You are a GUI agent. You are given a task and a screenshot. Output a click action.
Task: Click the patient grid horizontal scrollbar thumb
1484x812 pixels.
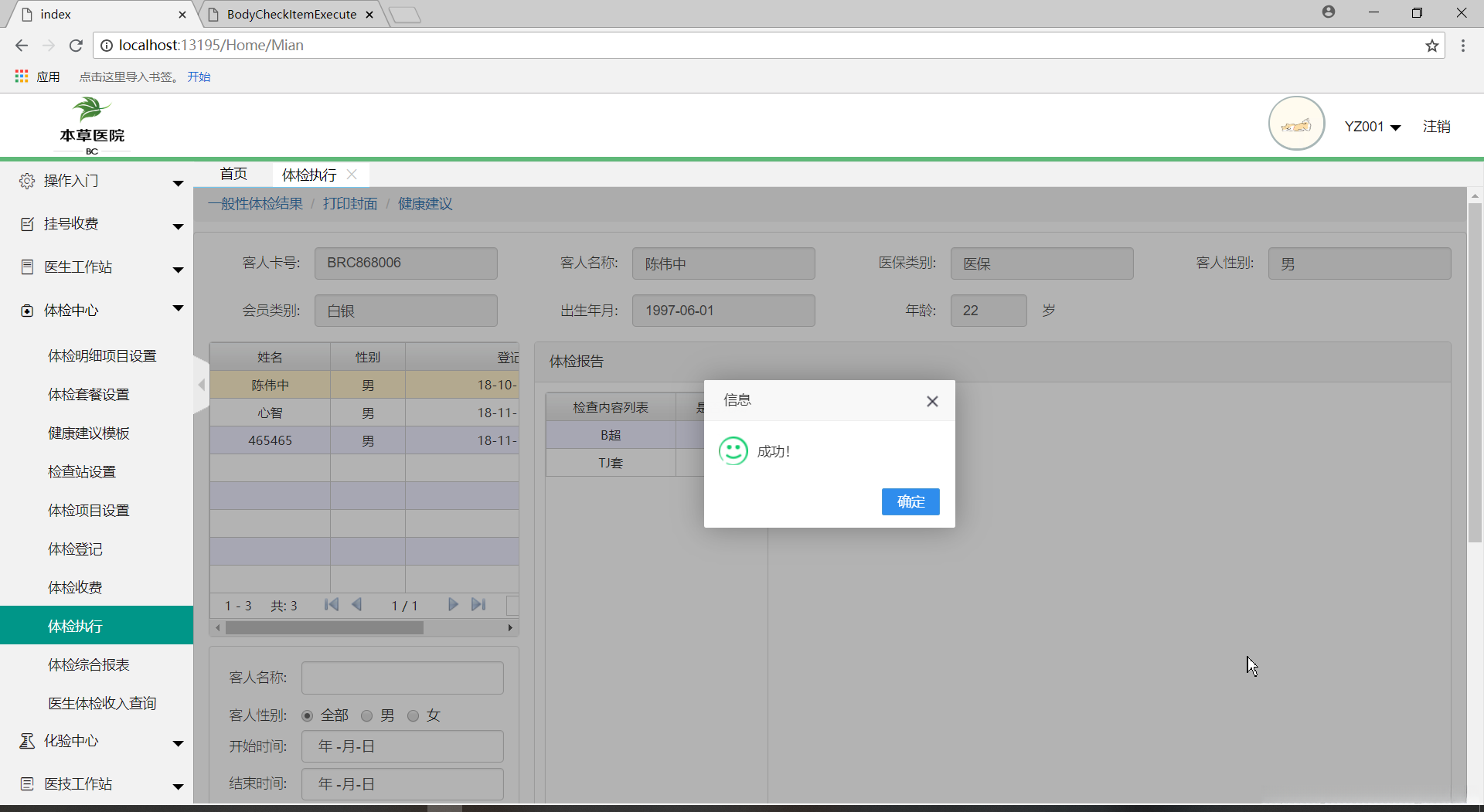coord(325,628)
